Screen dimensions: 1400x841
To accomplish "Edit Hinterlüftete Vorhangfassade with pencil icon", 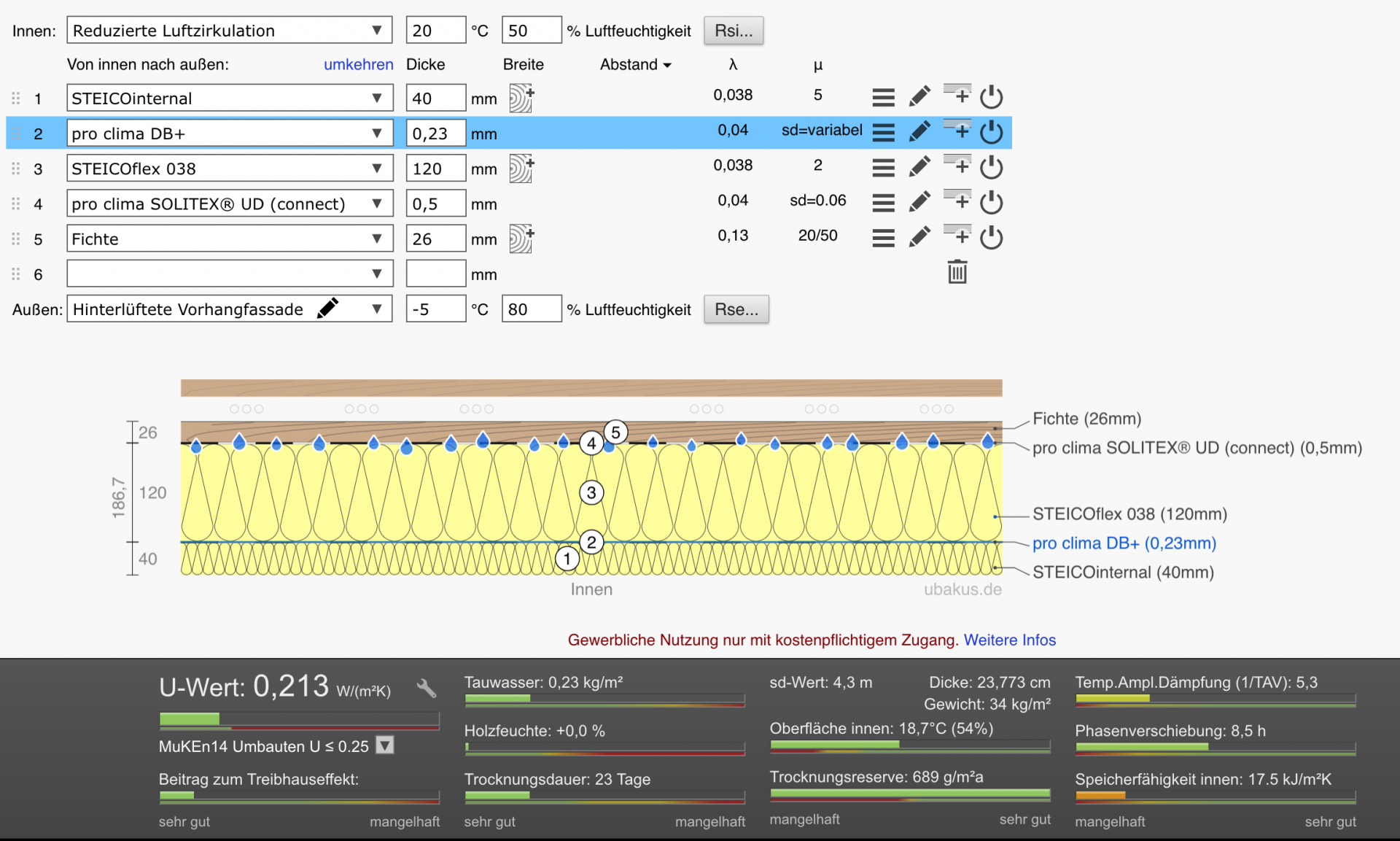I will pos(328,309).
